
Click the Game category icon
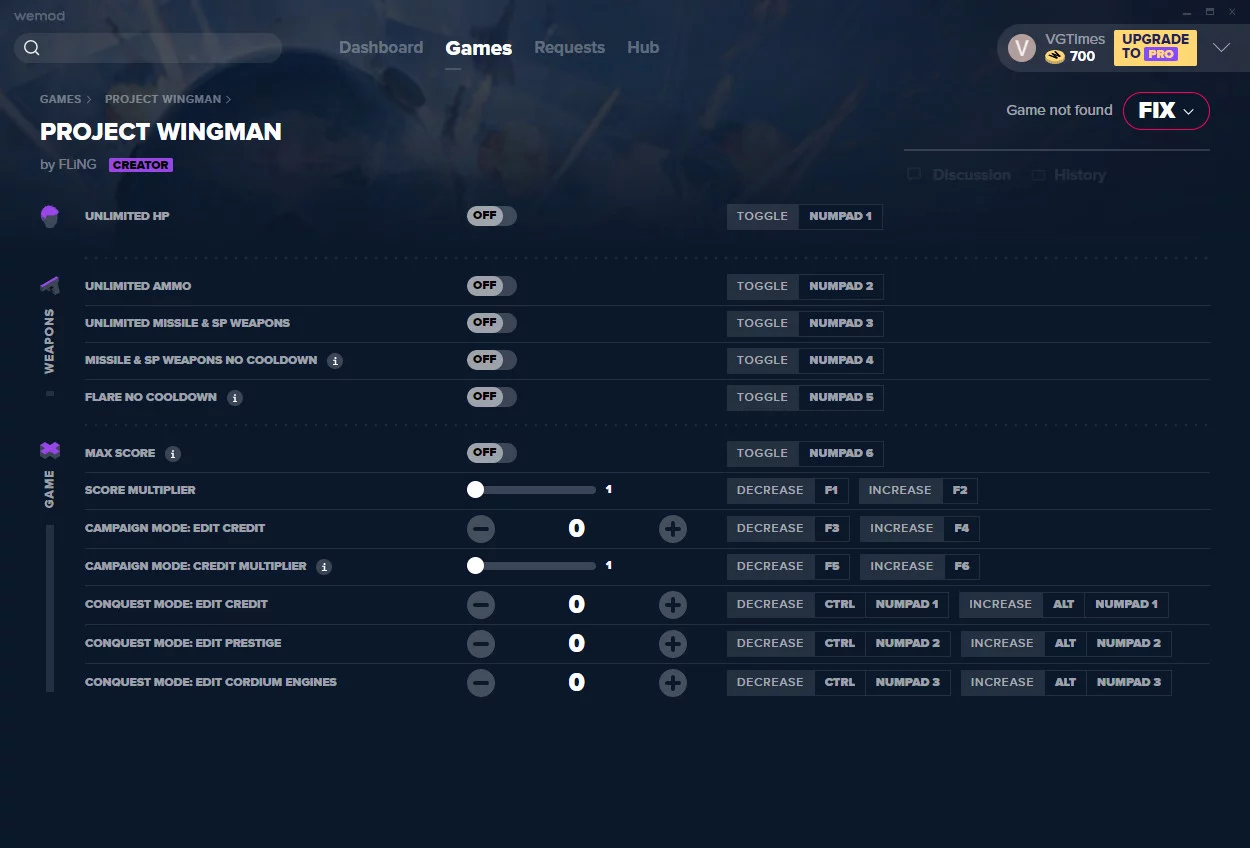tap(50, 451)
